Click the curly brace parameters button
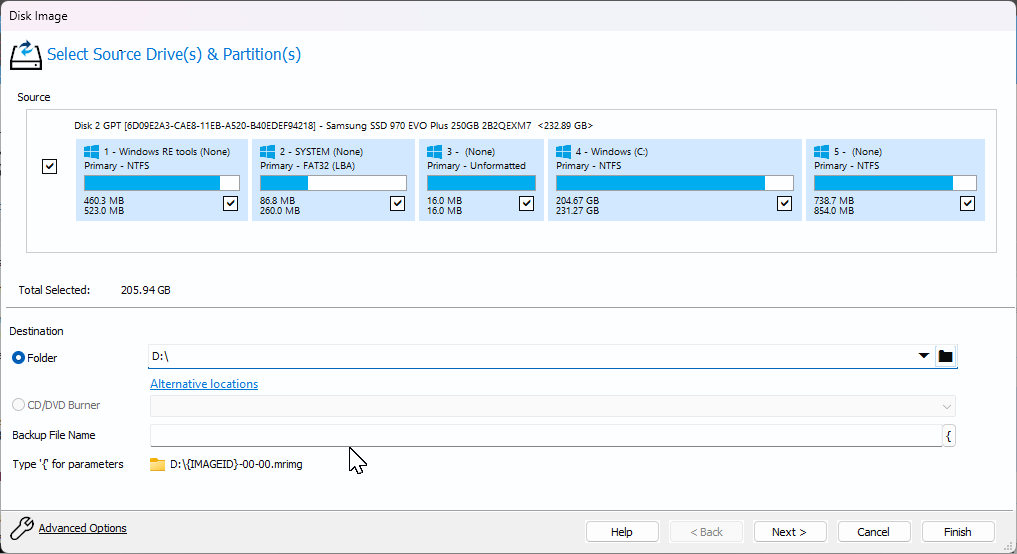 click(948, 436)
